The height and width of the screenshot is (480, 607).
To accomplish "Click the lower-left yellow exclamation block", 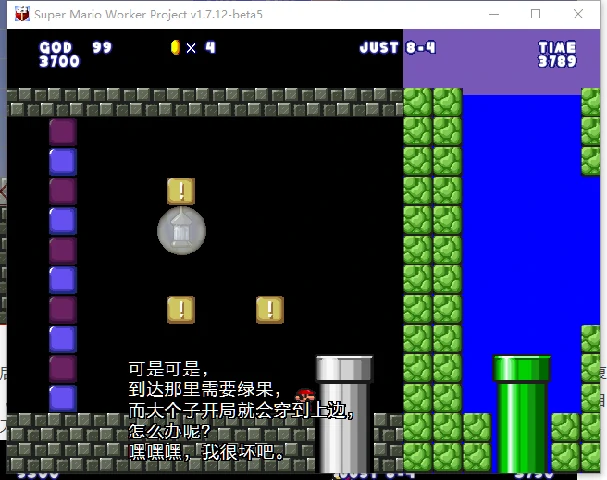I will (x=181, y=310).
